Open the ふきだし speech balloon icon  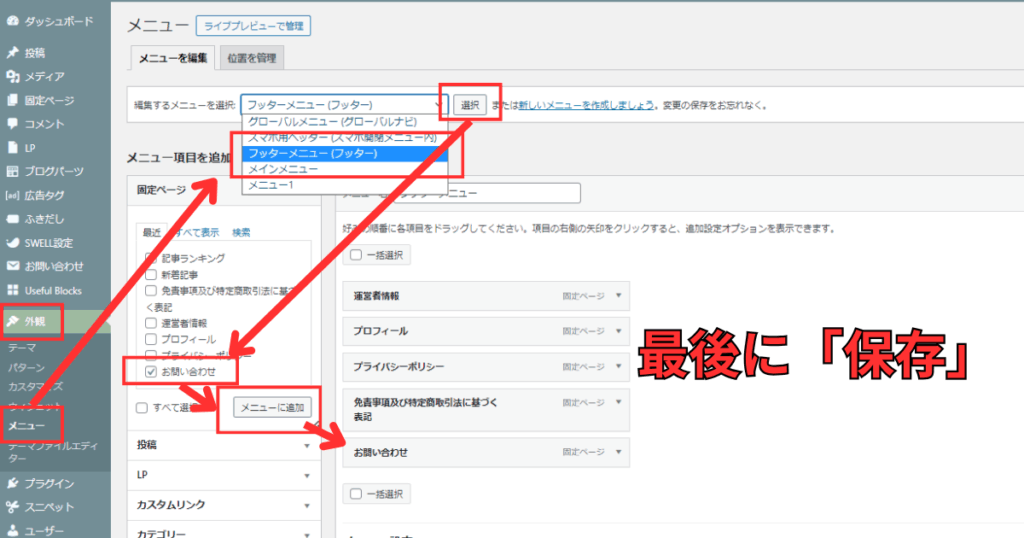[12, 219]
